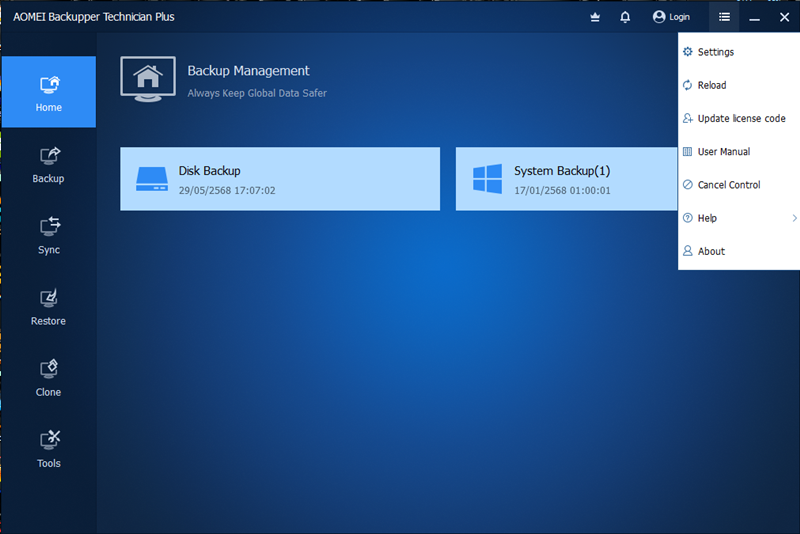The width and height of the screenshot is (800, 534).
Task: Select About from the menu
Action: (739, 251)
